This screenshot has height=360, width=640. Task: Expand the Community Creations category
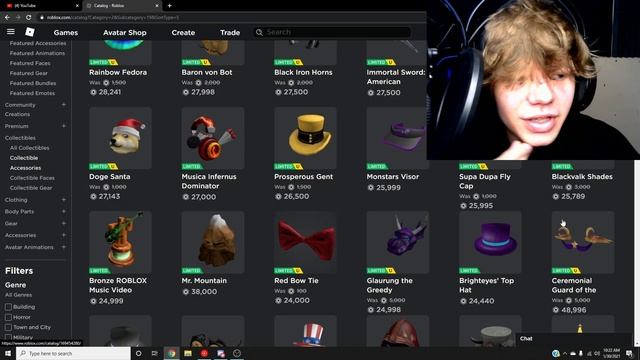pyautogui.click(x=64, y=105)
